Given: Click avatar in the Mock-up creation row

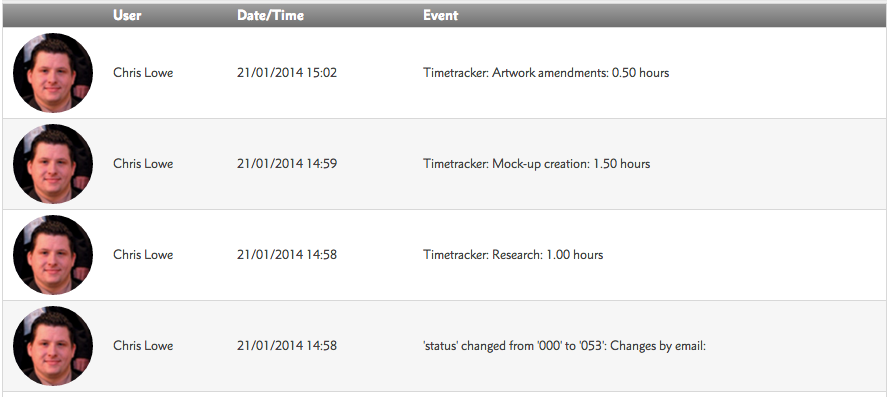Looking at the screenshot, I should coord(53,164).
